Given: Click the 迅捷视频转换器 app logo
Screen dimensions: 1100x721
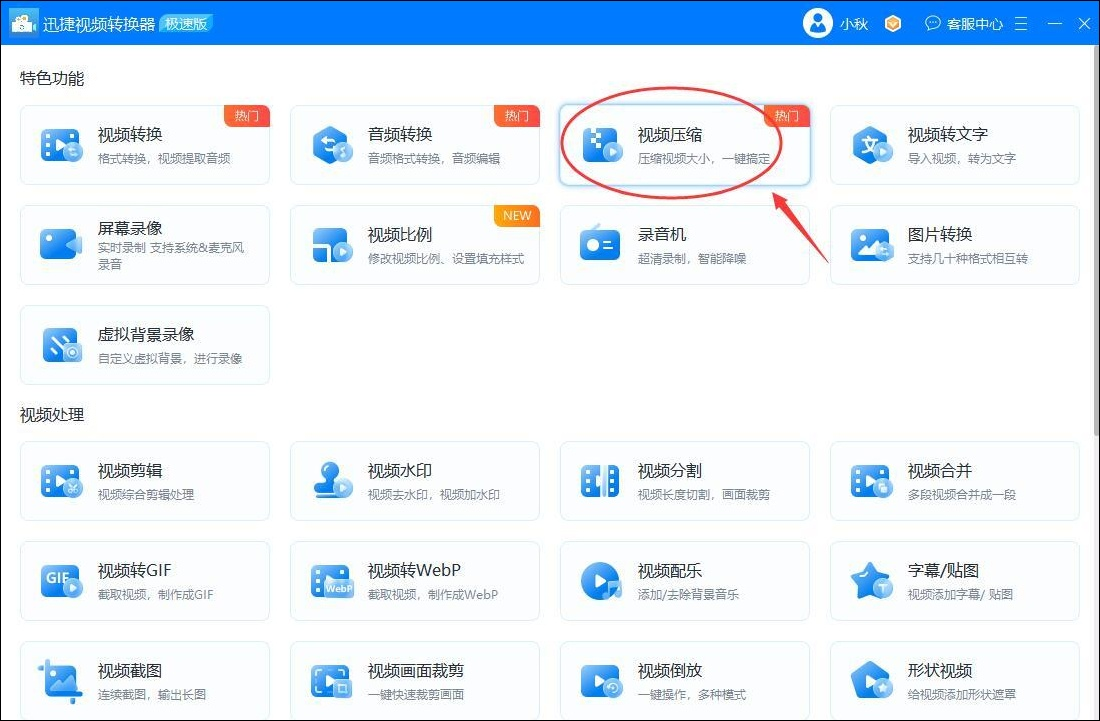Looking at the screenshot, I should pos(24,22).
